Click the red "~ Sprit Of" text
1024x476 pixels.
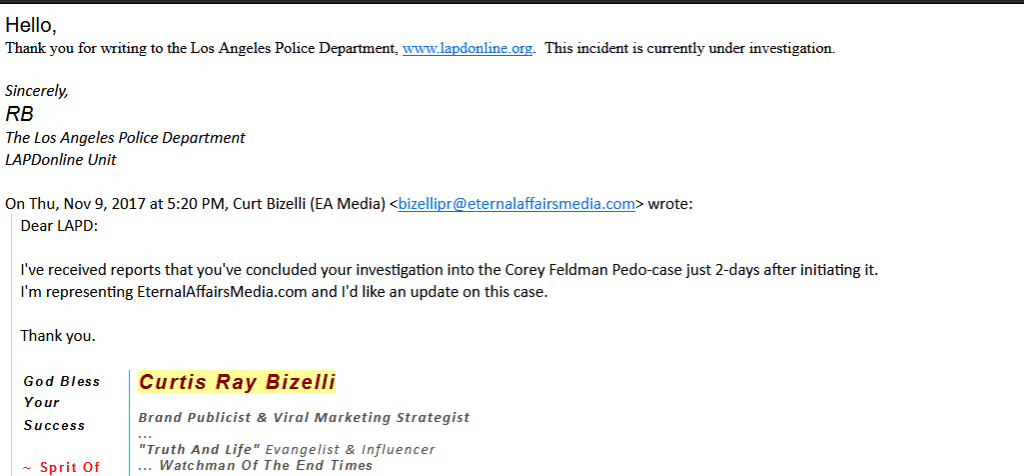[x=62, y=467]
